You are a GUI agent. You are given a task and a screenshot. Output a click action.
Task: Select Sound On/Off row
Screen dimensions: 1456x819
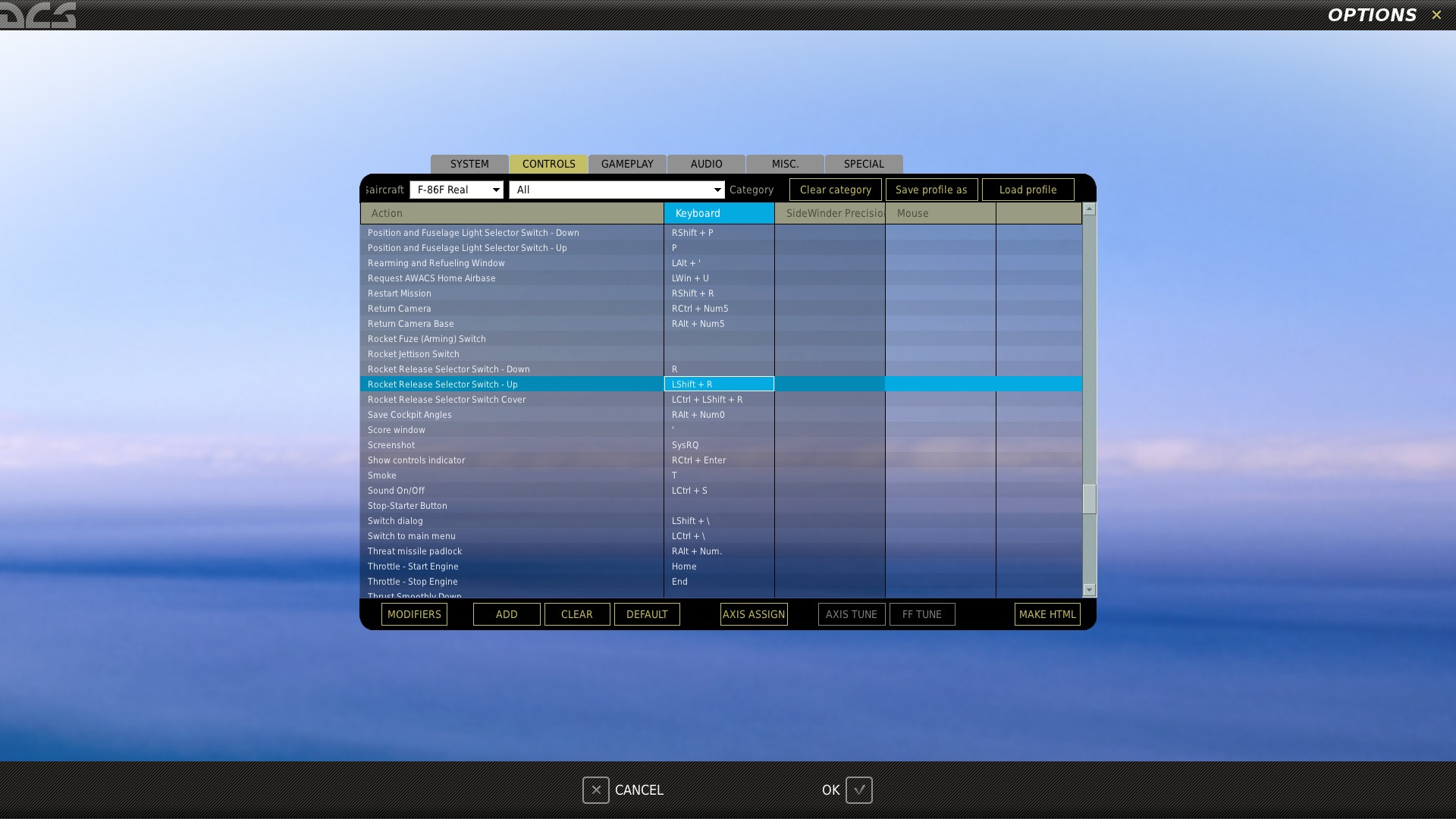[721, 491]
